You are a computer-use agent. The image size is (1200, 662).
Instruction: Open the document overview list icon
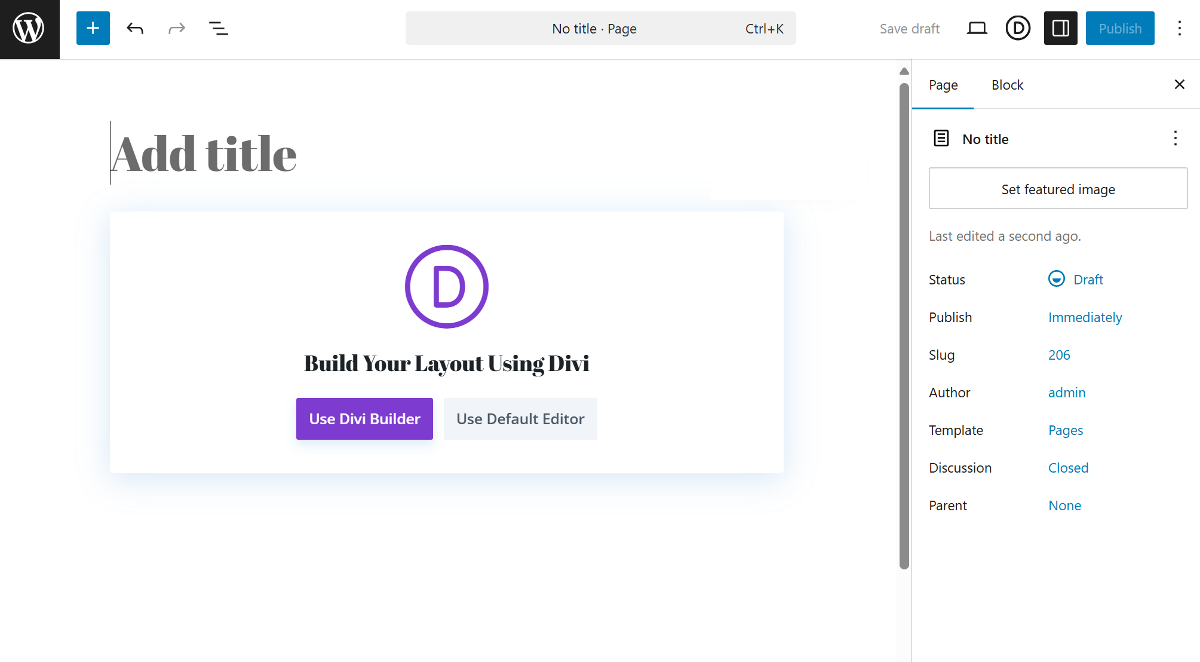pyautogui.click(x=218, y=29)
